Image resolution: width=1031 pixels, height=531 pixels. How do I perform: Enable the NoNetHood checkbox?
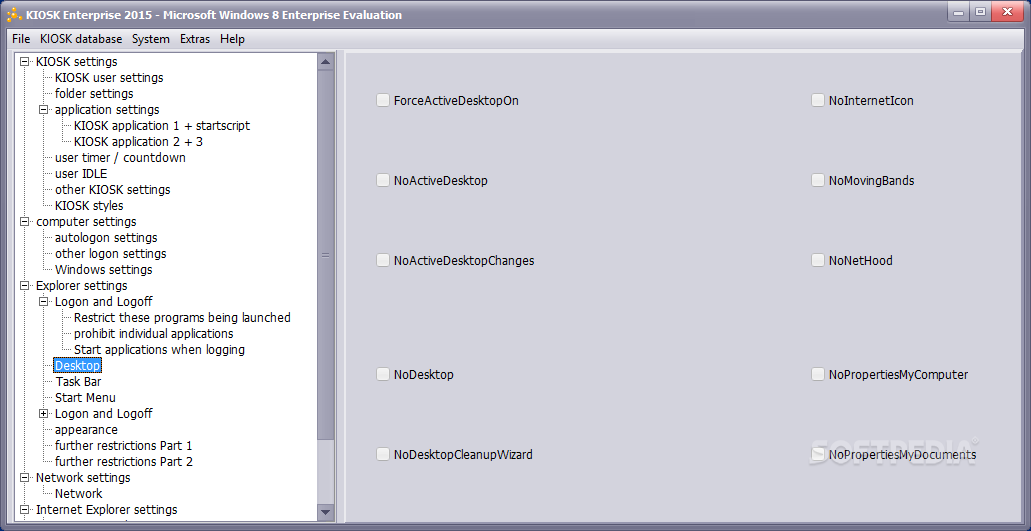tap(817, 260)
